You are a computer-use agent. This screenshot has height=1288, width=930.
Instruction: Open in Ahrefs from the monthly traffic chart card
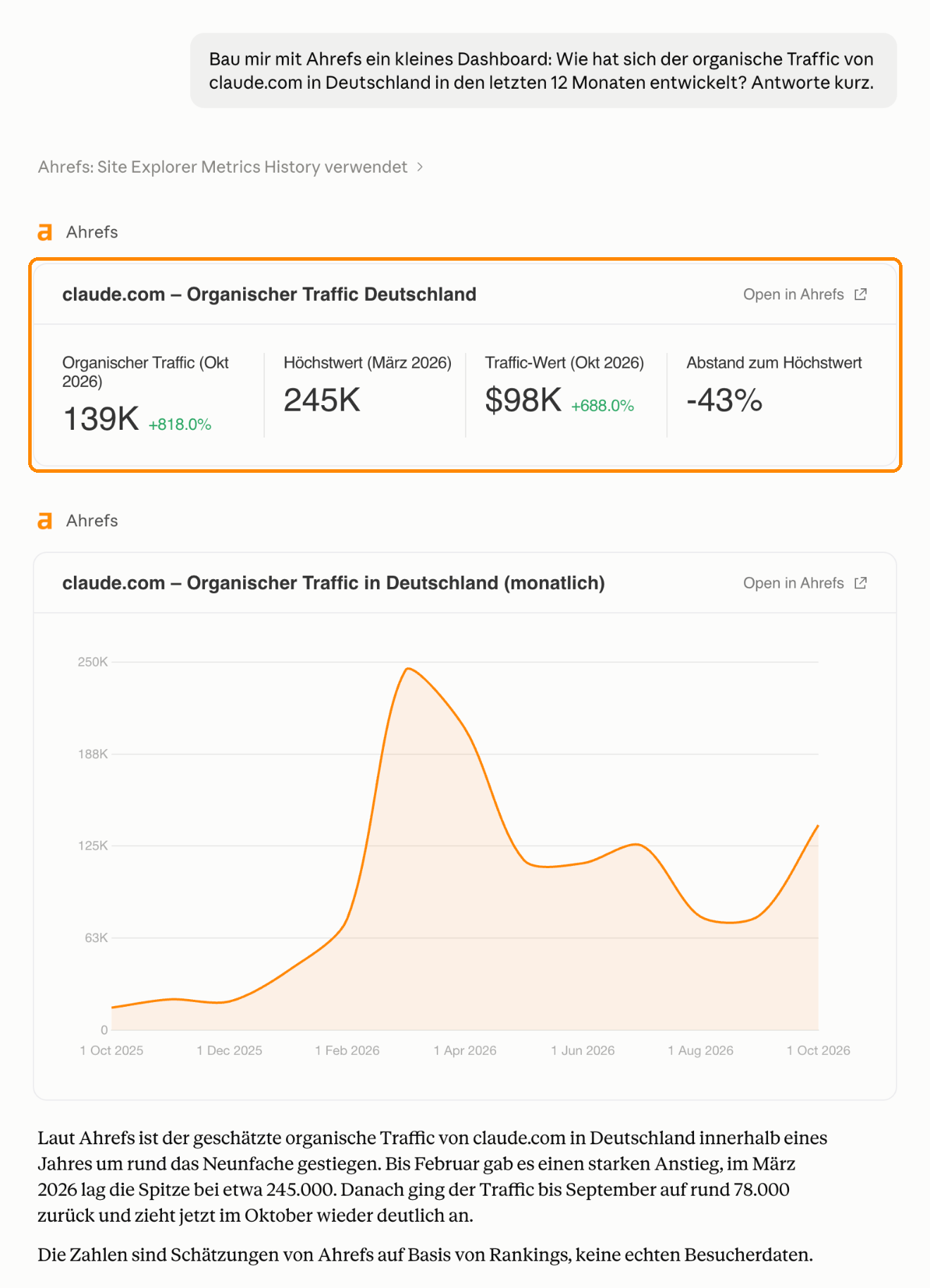coord(805,583)
